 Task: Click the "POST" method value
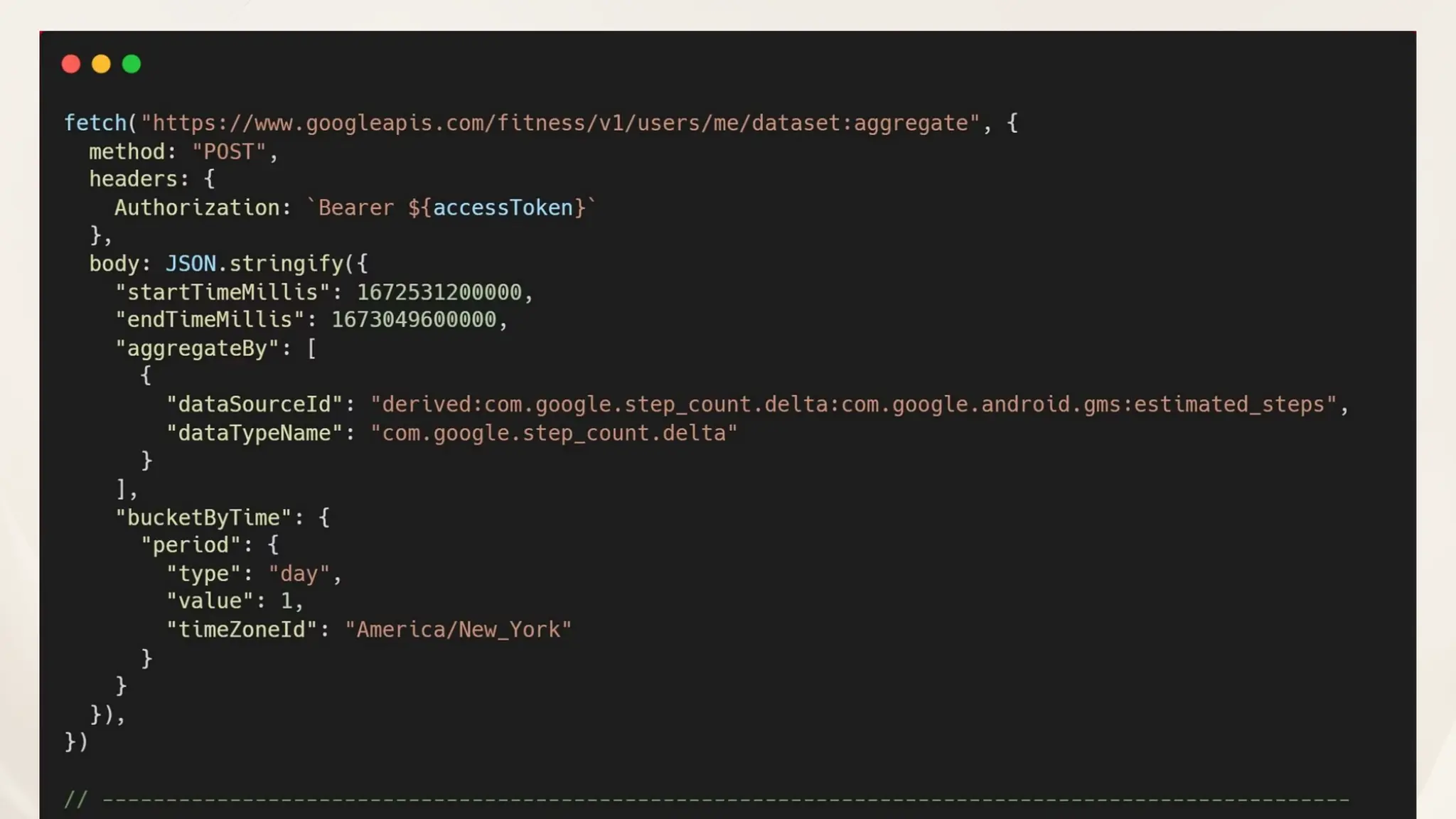(x=229, y=151)
